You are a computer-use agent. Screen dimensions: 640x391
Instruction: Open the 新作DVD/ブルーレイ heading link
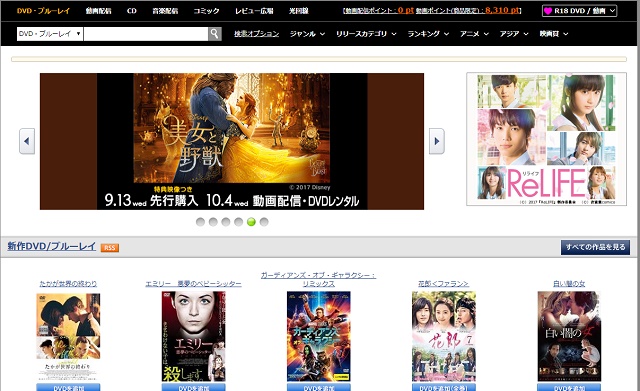click(51, 246)
